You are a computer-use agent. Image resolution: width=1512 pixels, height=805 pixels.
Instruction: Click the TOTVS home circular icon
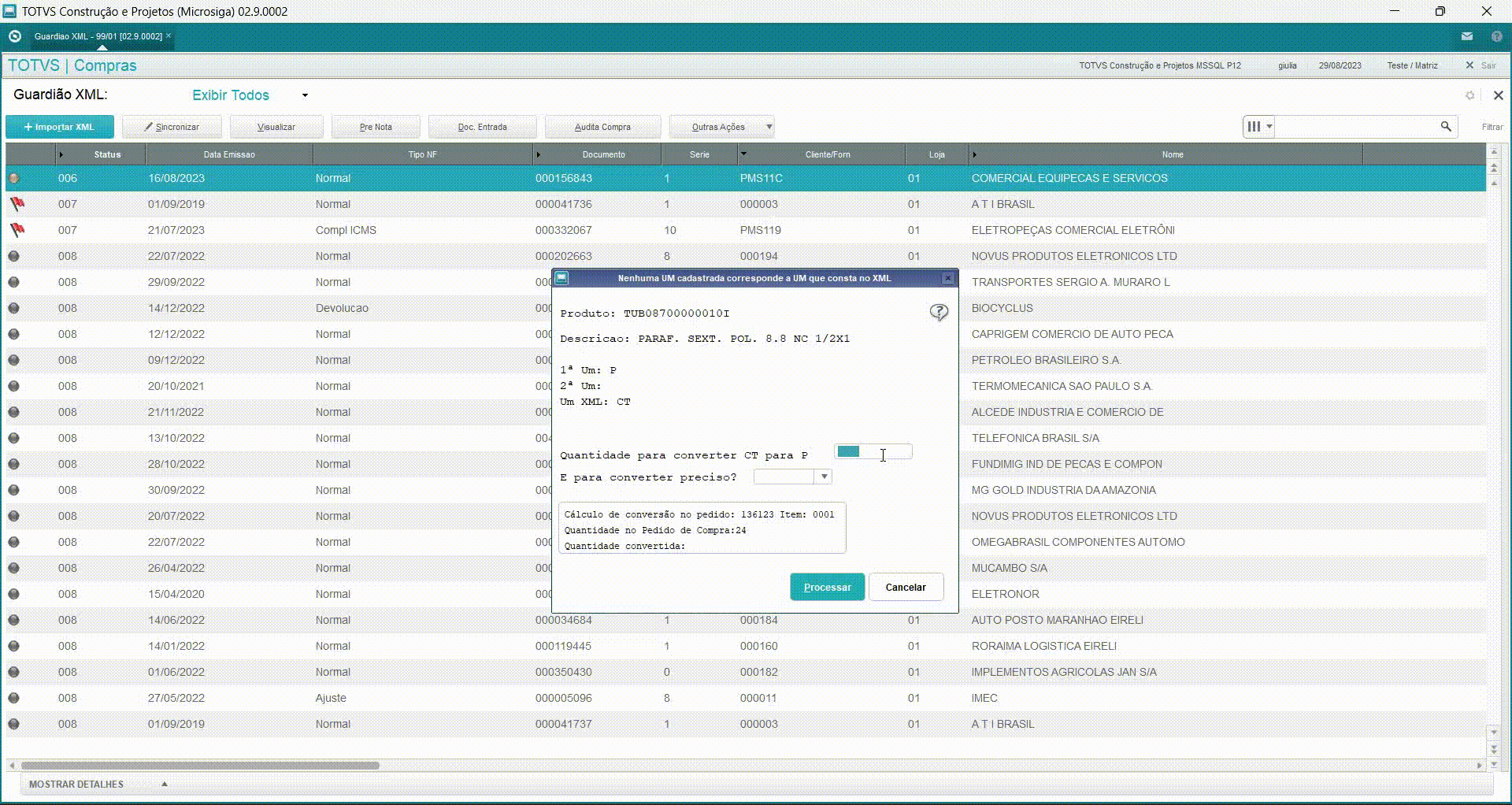click(14, 36)
